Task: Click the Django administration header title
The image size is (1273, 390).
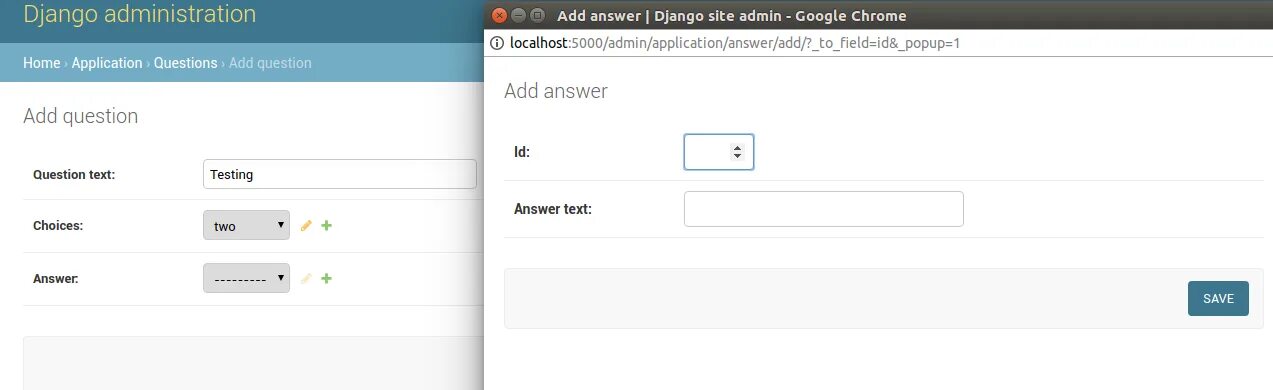Action: click(x=139, y=15)
